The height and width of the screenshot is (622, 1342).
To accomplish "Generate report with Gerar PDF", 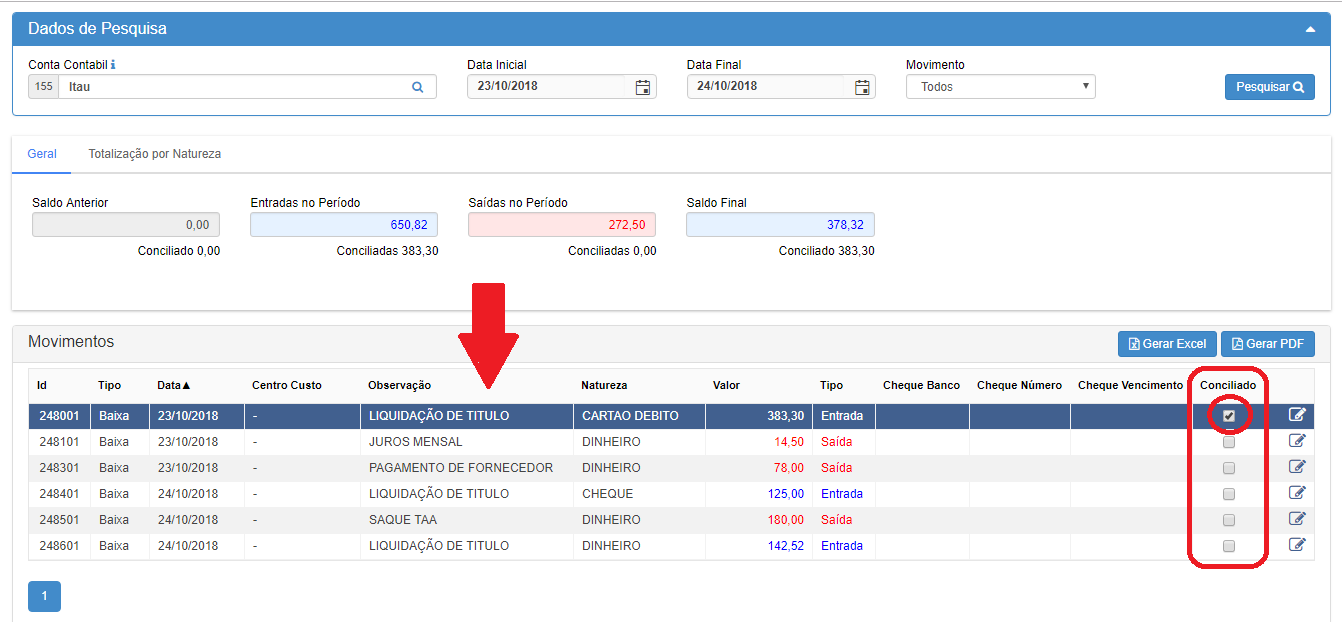I will [1268, 344].
